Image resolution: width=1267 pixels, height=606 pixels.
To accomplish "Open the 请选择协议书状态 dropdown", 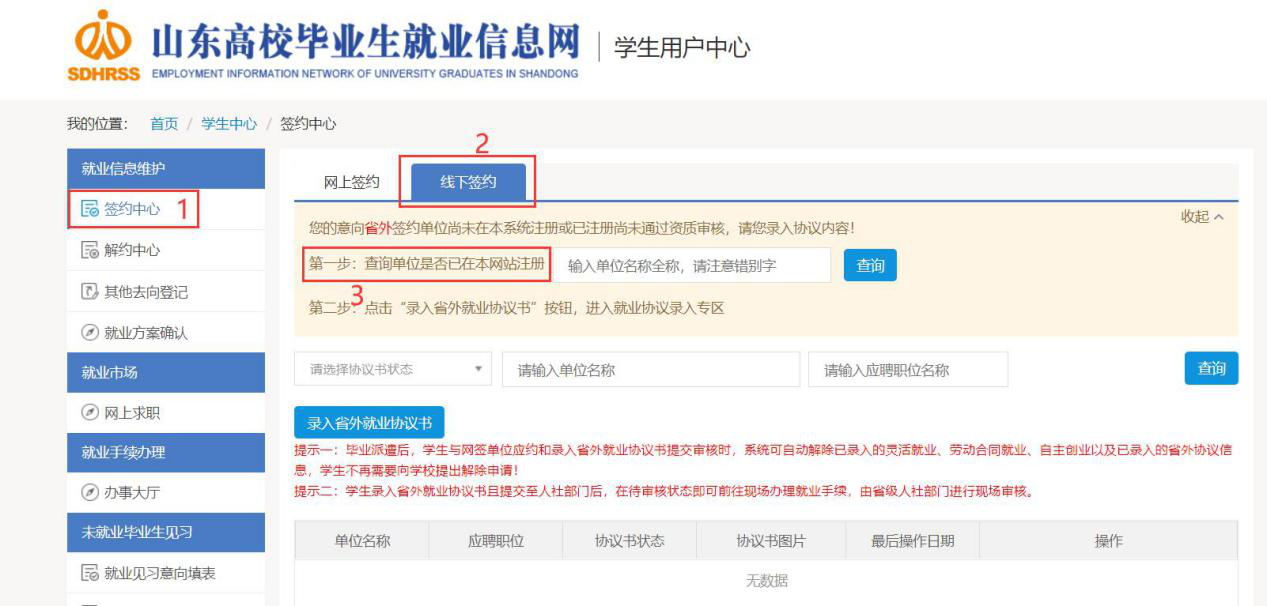I will pos(392,369).
